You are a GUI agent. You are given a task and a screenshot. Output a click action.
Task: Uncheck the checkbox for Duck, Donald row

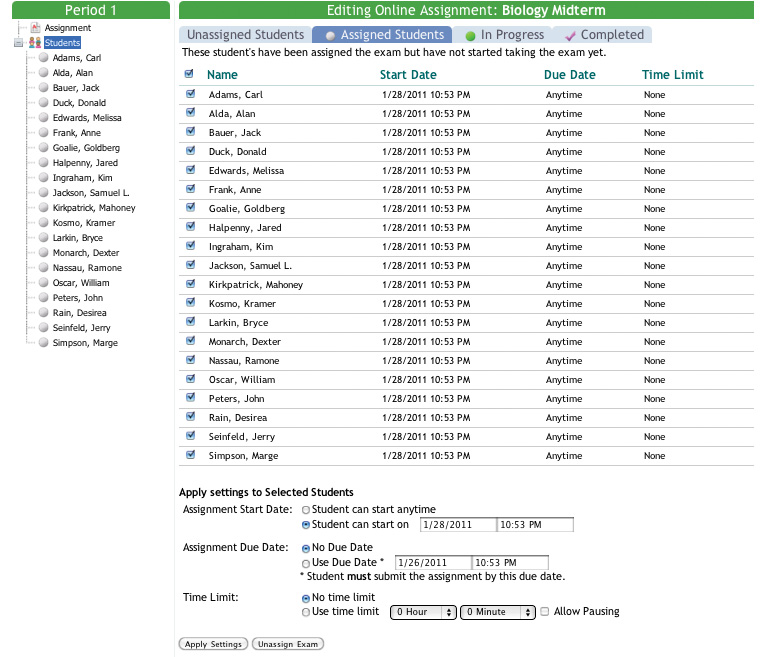[190, 151]
